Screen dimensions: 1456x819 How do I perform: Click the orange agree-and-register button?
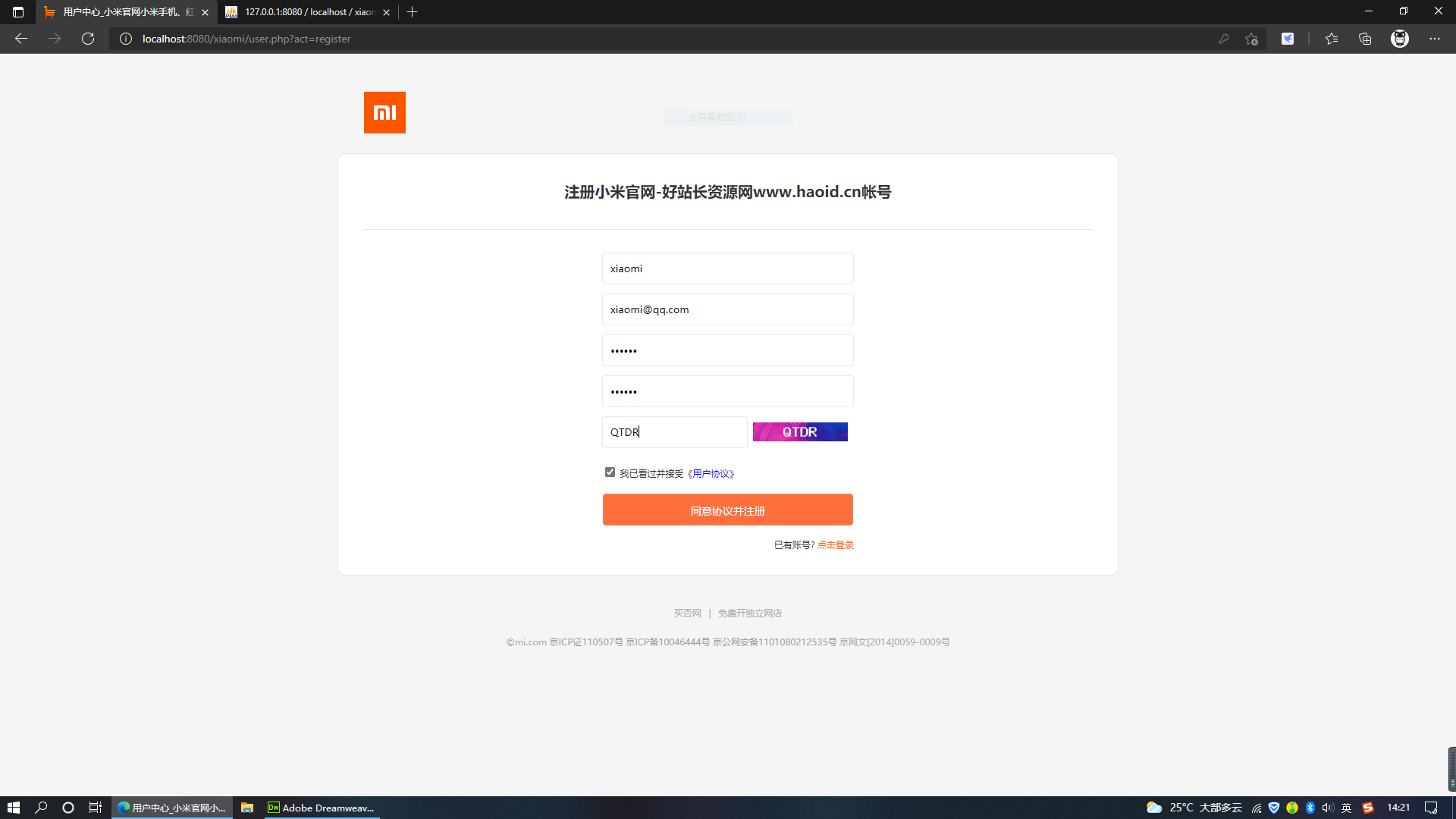tap(727, 510)
